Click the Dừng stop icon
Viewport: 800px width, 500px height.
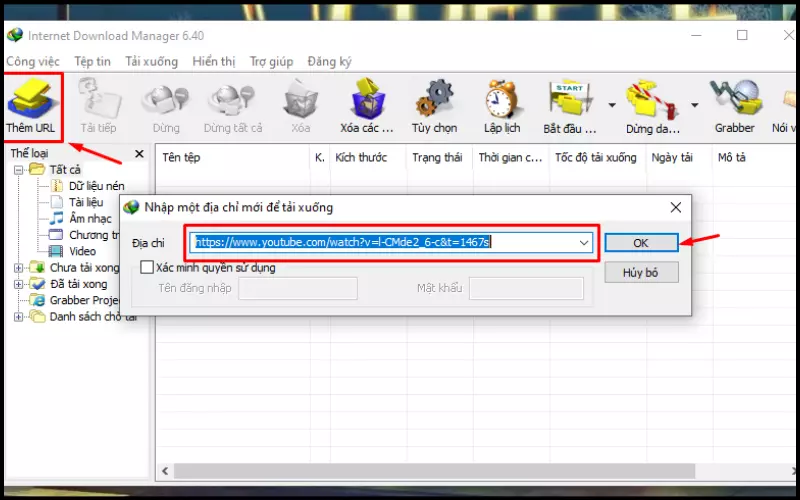click(x=166, y=99)
